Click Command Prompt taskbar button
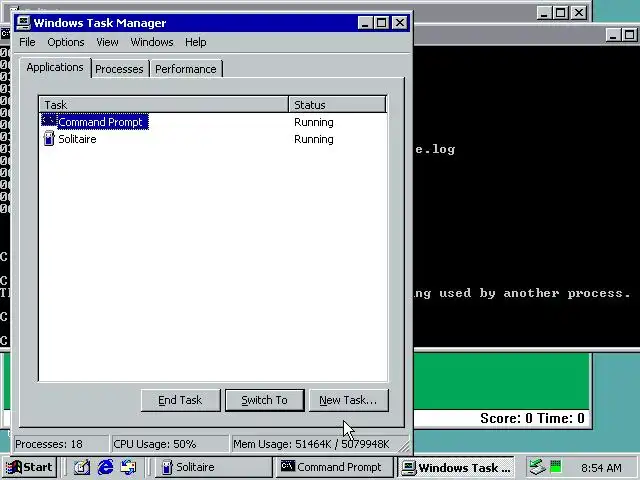640x480 pixels. pos(334,467)
